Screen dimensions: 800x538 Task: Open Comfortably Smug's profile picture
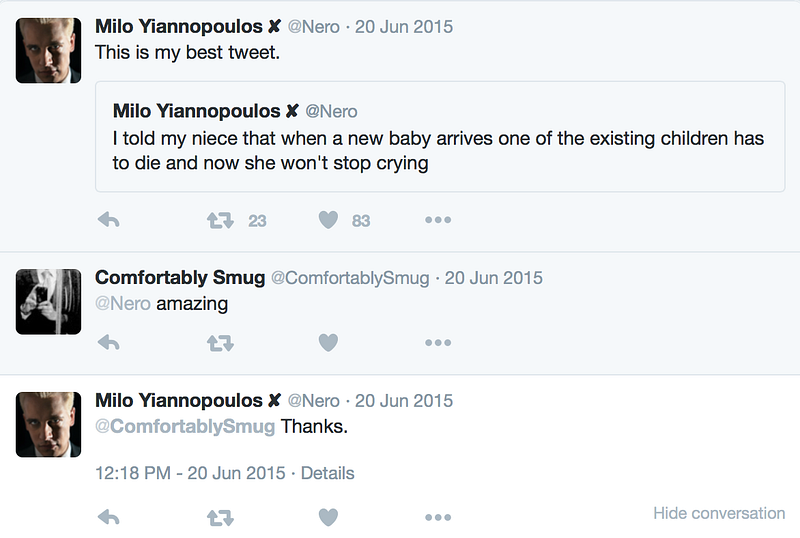48,301
